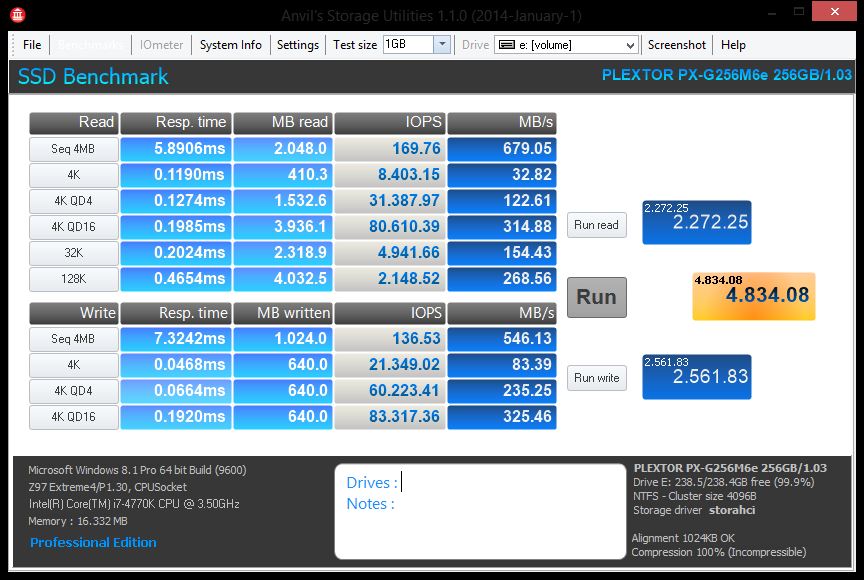Click the large Run button

[x=597, y=297]
